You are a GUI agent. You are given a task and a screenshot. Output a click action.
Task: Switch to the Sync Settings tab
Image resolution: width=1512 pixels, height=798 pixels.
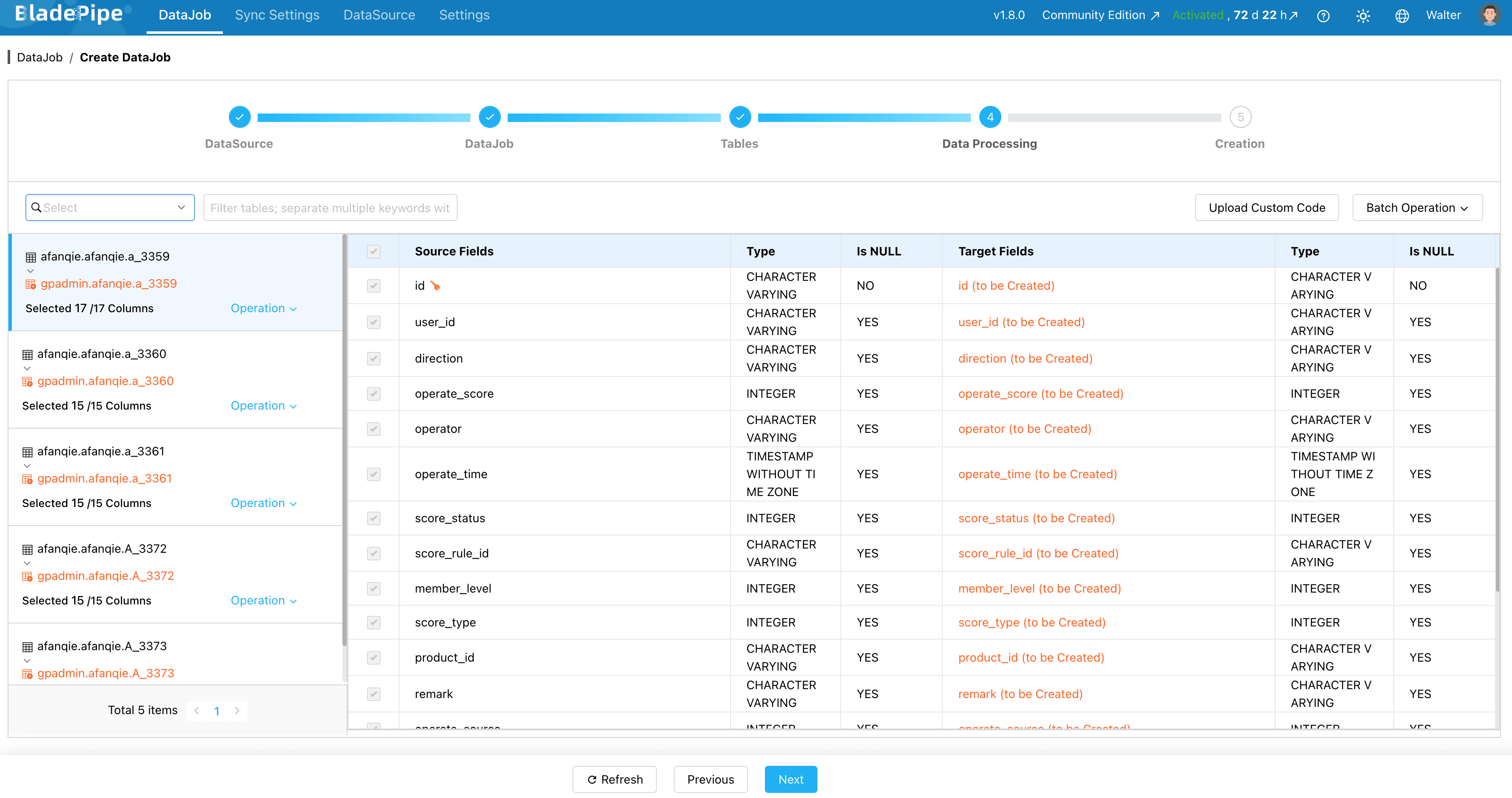point(277,15)
